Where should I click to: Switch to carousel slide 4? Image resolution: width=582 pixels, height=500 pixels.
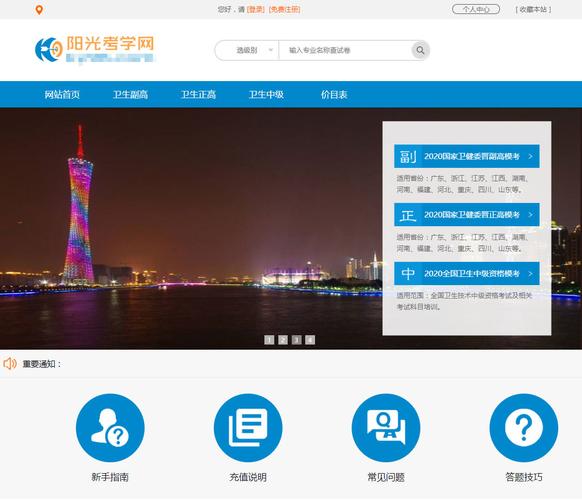pos(310,340)
